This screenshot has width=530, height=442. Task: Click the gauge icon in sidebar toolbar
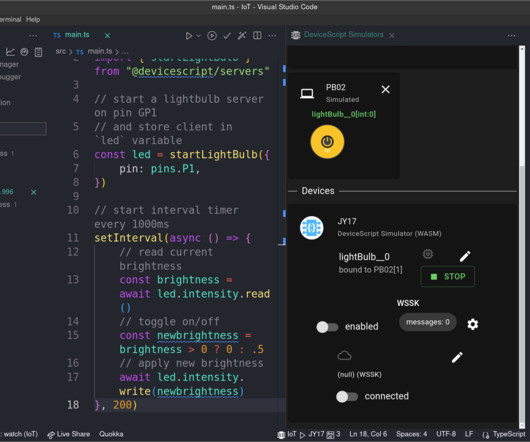pos(24,52)
